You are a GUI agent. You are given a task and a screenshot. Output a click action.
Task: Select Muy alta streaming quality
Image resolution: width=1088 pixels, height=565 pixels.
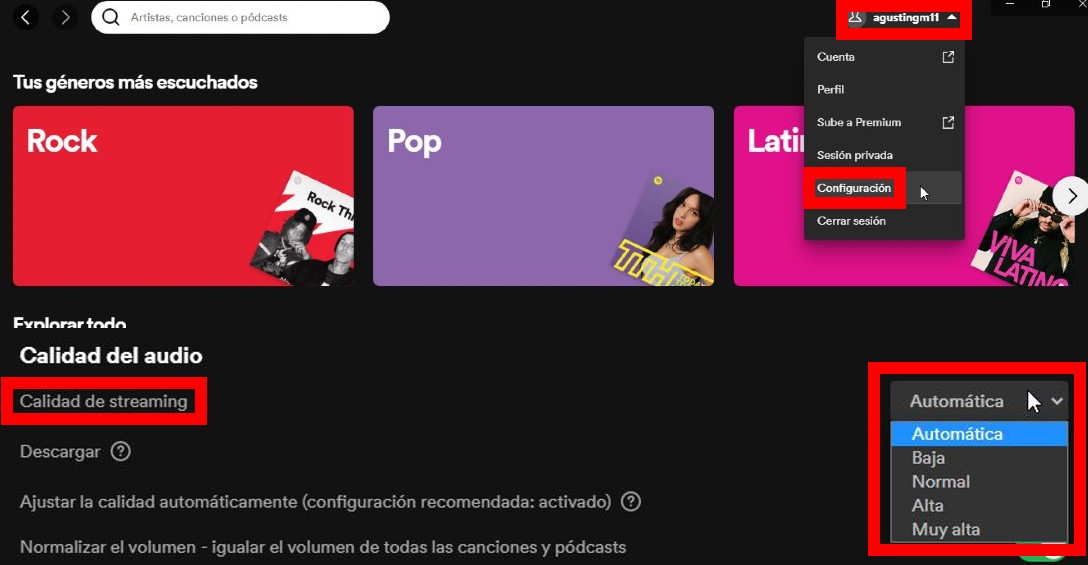(945, 529)
